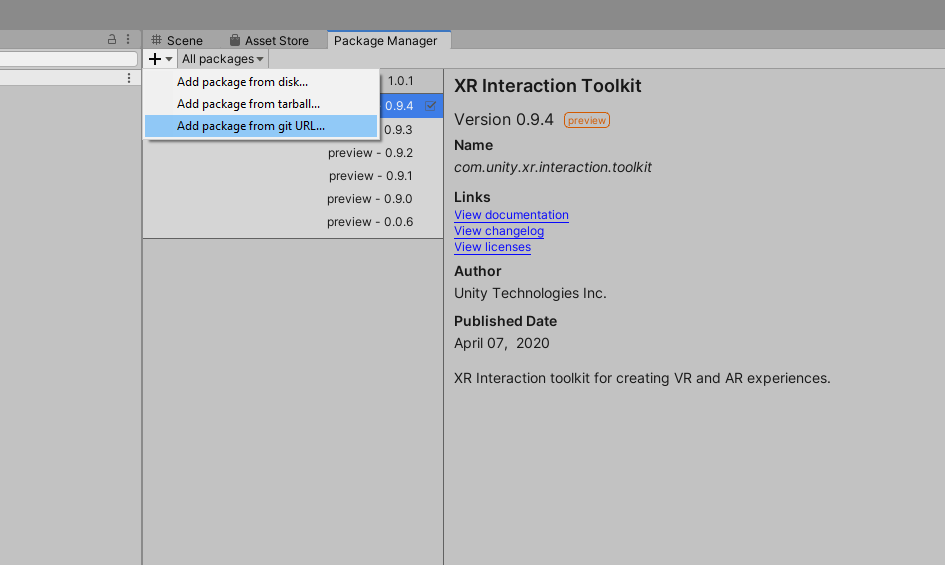945x565 pixels.
Task: Select Add package from git URL
Action: click(x=251, y=126)
